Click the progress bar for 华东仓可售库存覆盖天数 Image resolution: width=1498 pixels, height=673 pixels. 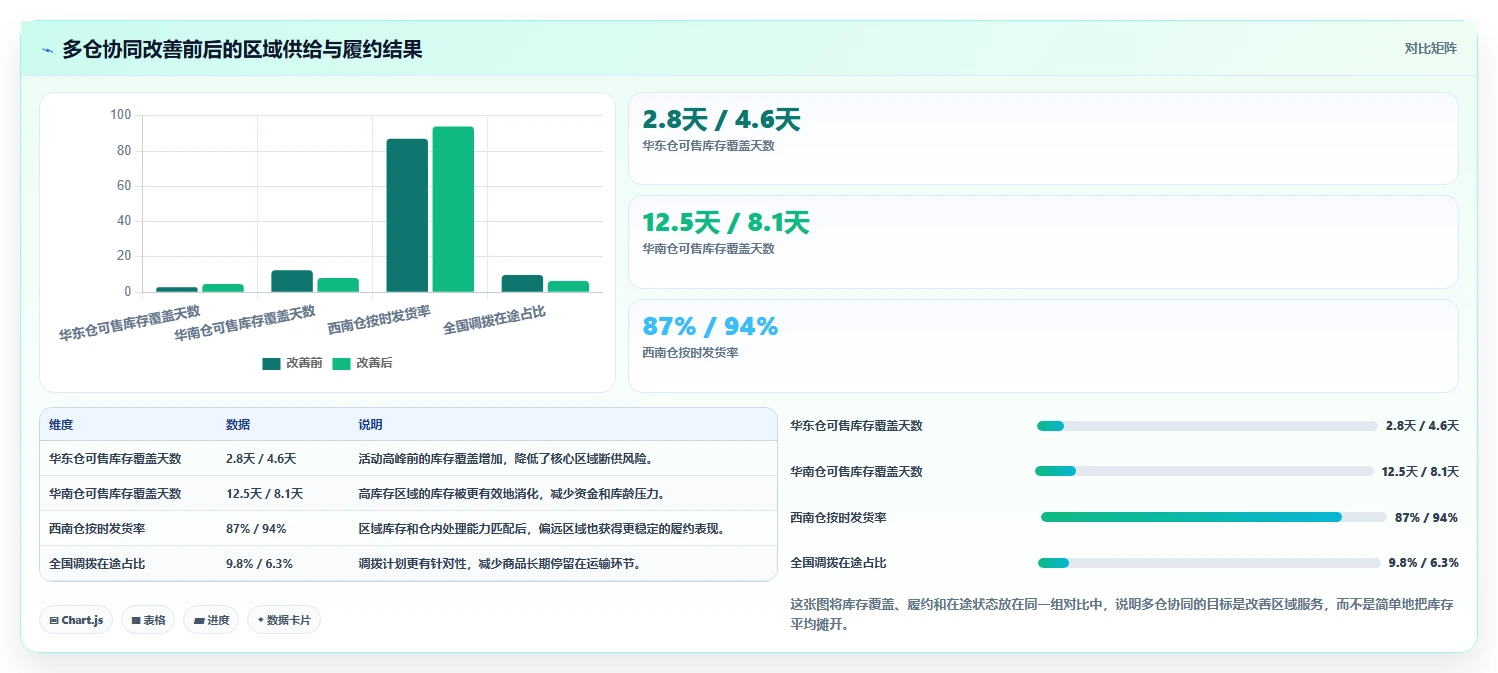coord(1207,426)
